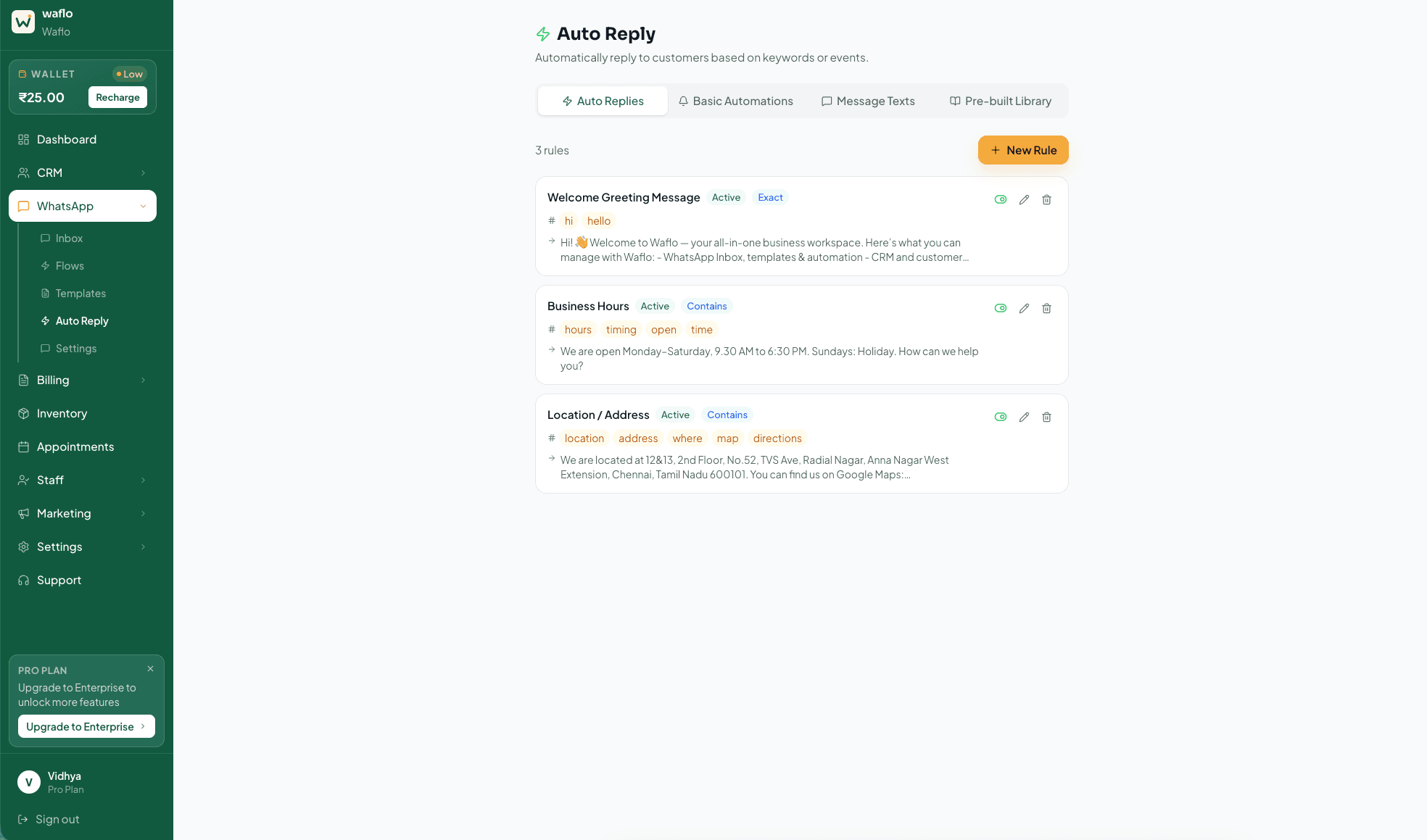Image resolution: width=1427 pixels, height=840 pixels.
Task: Edit the Welcome Greeting Message rule
Action: [1024, 199]
